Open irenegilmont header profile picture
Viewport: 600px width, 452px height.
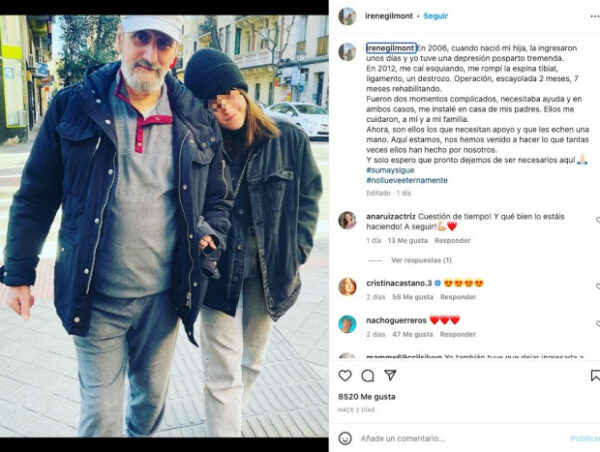pyautogui.click(x=347, y=16)
